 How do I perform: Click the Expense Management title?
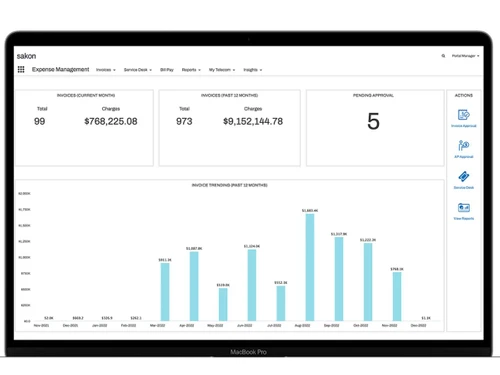click(60, 69)
